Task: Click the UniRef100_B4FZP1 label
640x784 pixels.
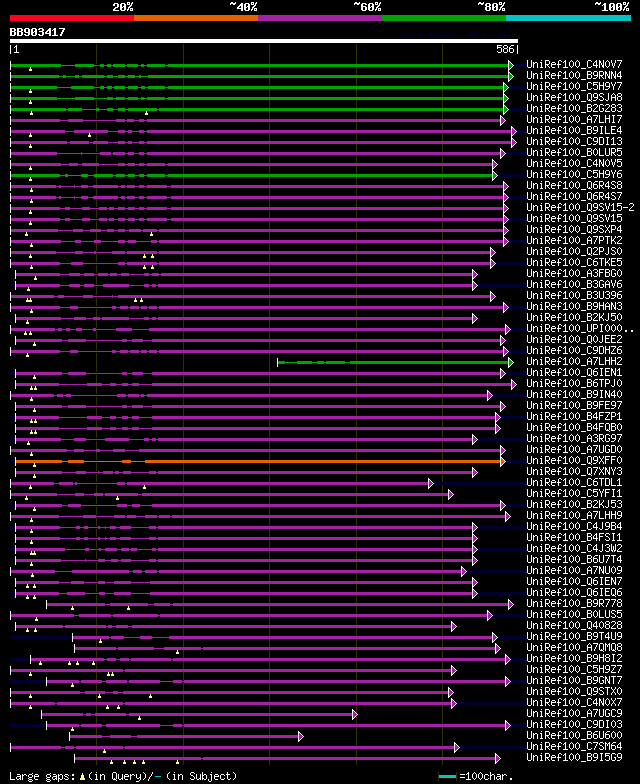Action: (574, 416)
